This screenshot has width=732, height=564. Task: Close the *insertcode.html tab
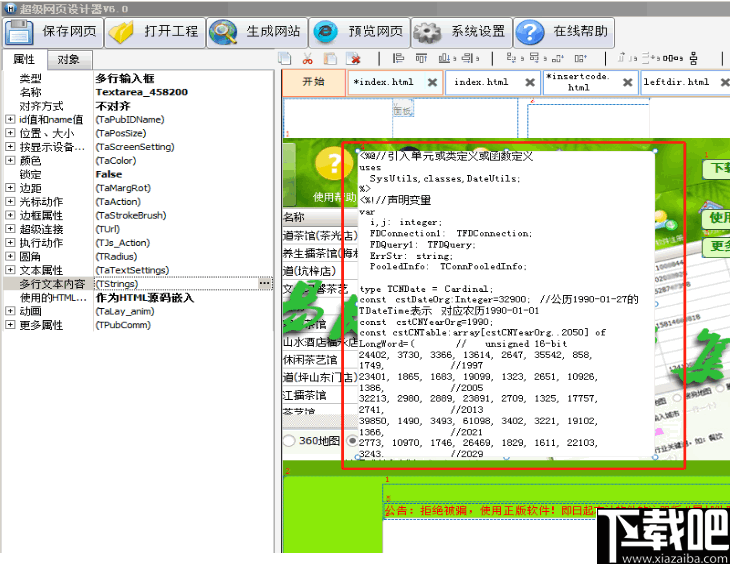click(x=628, y=83)
